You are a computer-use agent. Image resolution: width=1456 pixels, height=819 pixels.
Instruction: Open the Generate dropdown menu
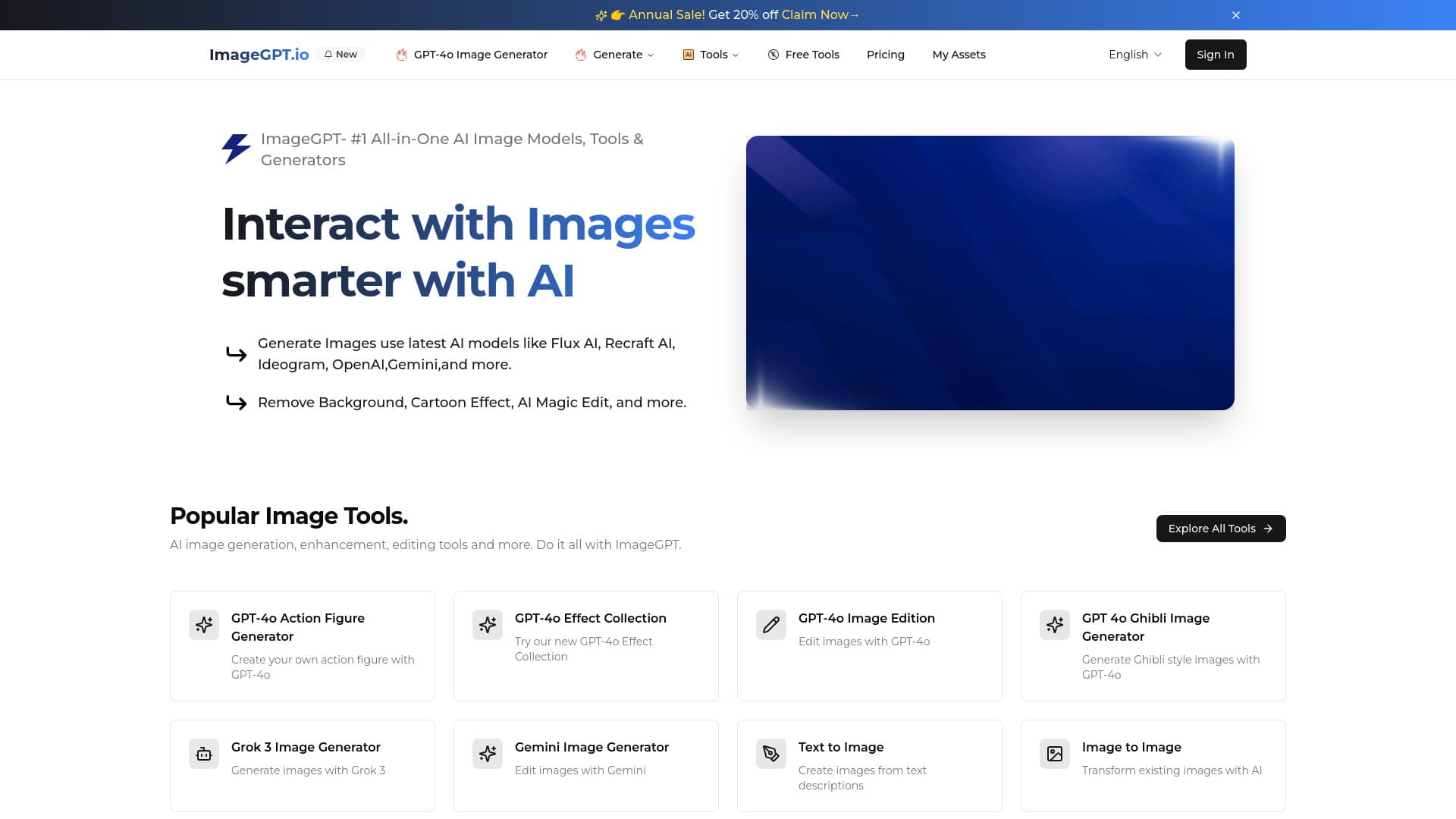[614, 54]
